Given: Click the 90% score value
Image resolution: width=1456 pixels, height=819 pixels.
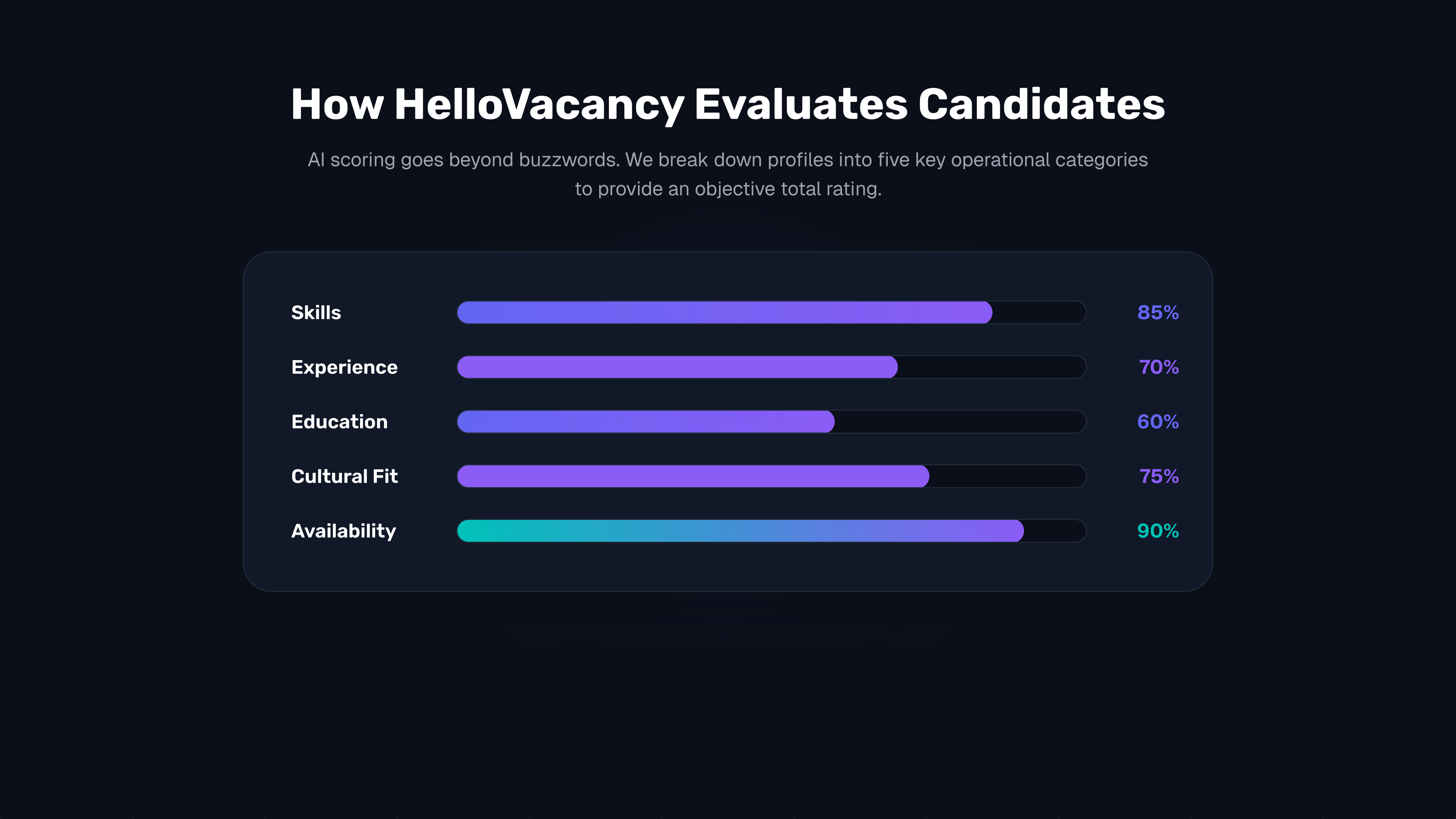Looking at the screenshot, I should 1158,531.
